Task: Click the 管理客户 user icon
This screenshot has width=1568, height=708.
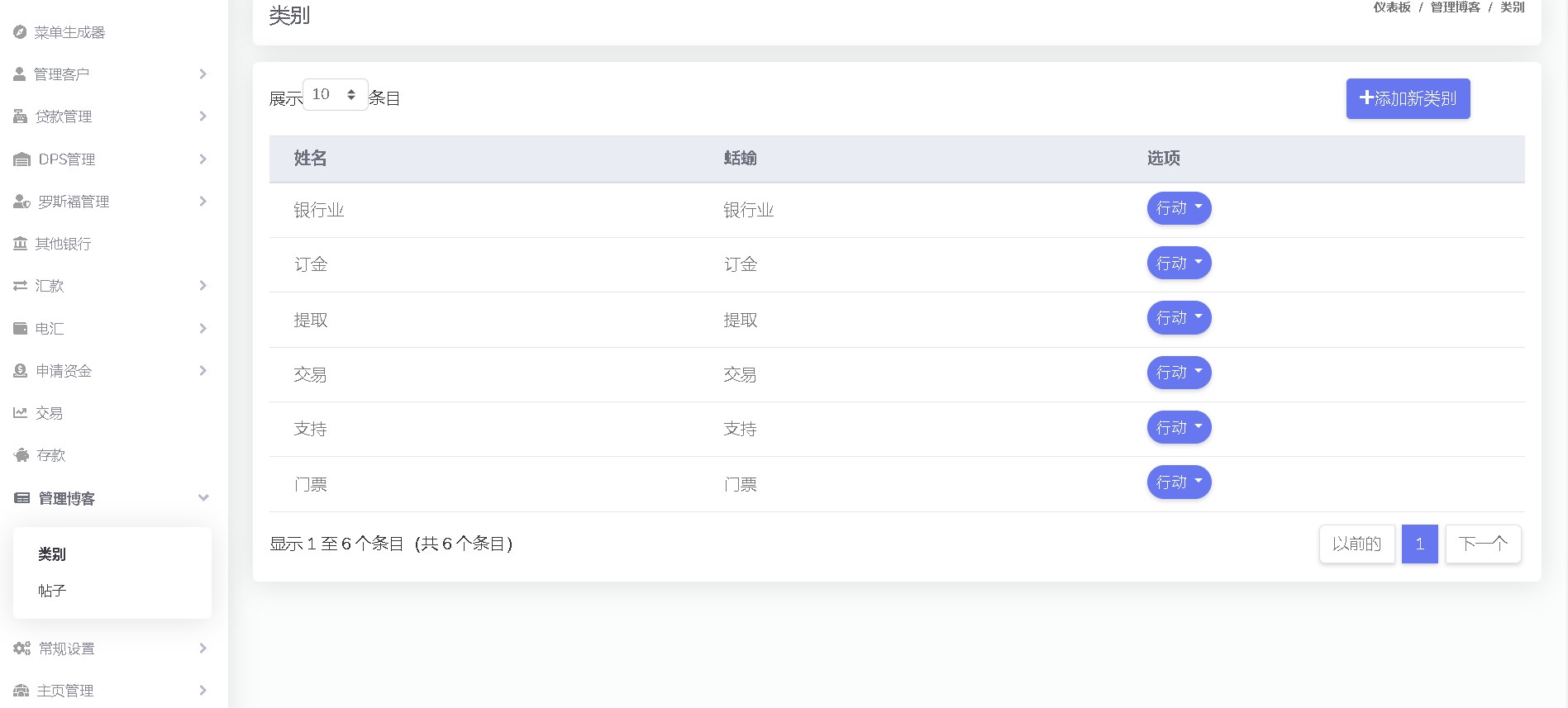Action: 20,74
